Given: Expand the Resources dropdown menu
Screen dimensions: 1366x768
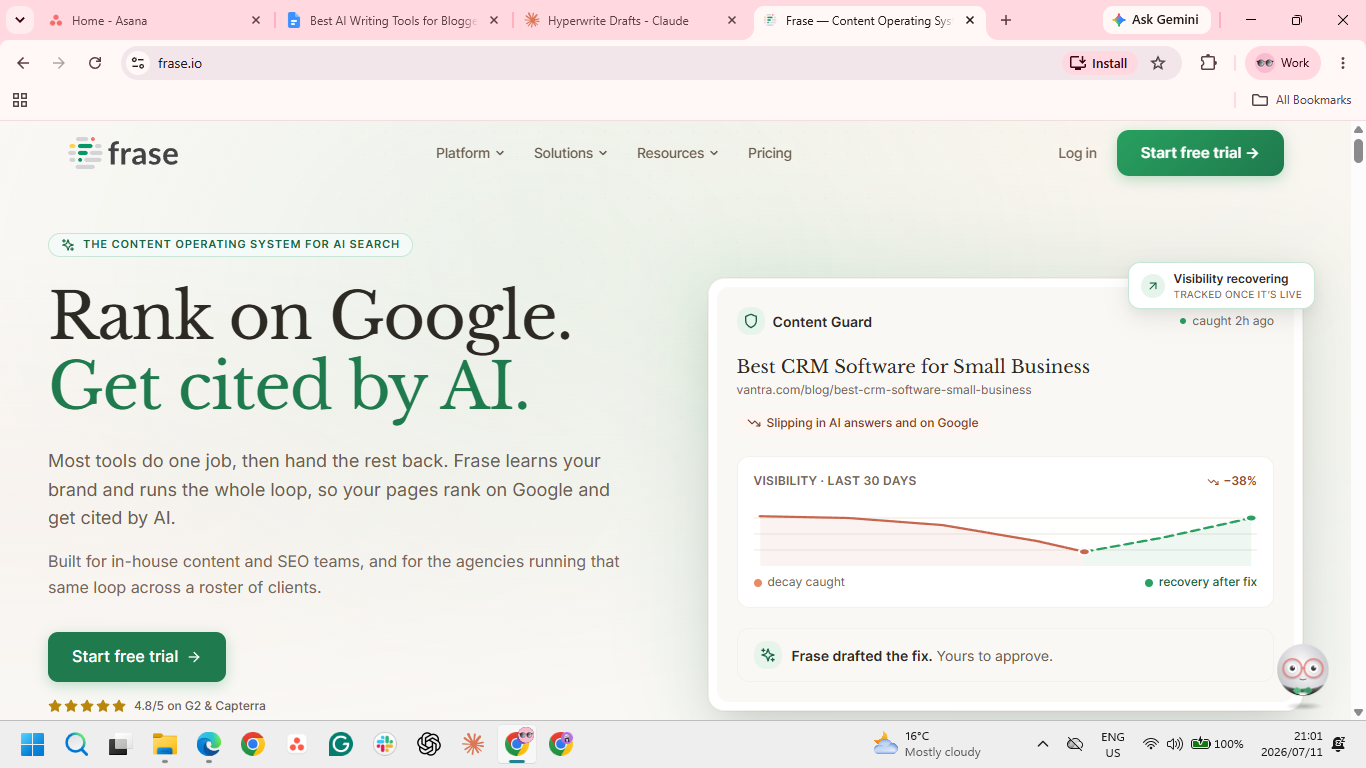Looking at the screenshot, I should tap(678, 153).
